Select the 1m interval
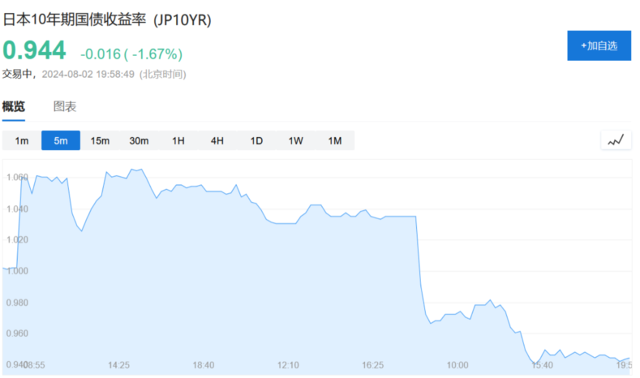This screenshot has height=378, width=640. [22, 140]
